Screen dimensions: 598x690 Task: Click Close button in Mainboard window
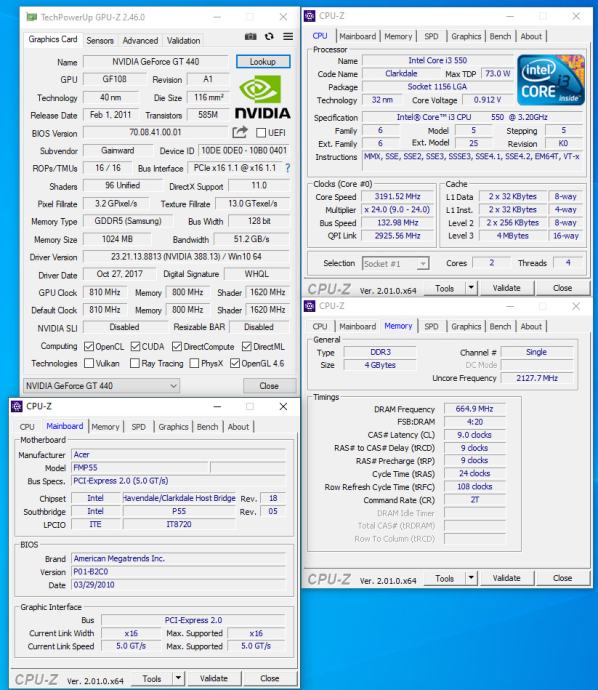270,679
